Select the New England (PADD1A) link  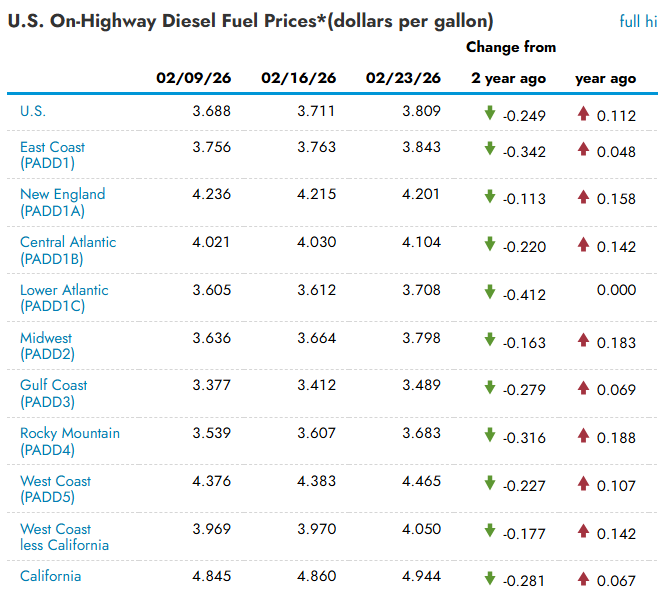(x=62, y=202)
